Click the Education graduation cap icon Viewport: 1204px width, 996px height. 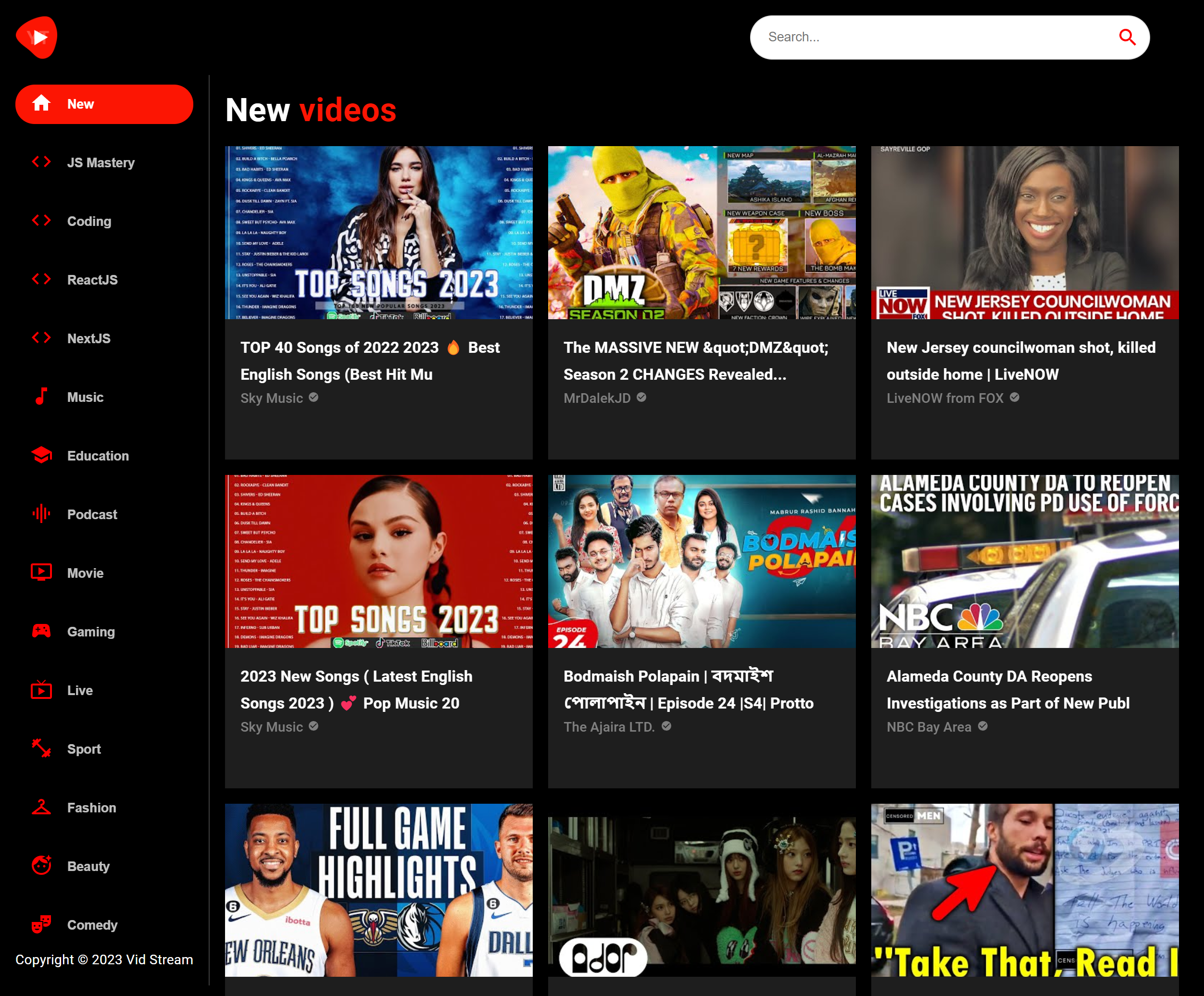41,456
